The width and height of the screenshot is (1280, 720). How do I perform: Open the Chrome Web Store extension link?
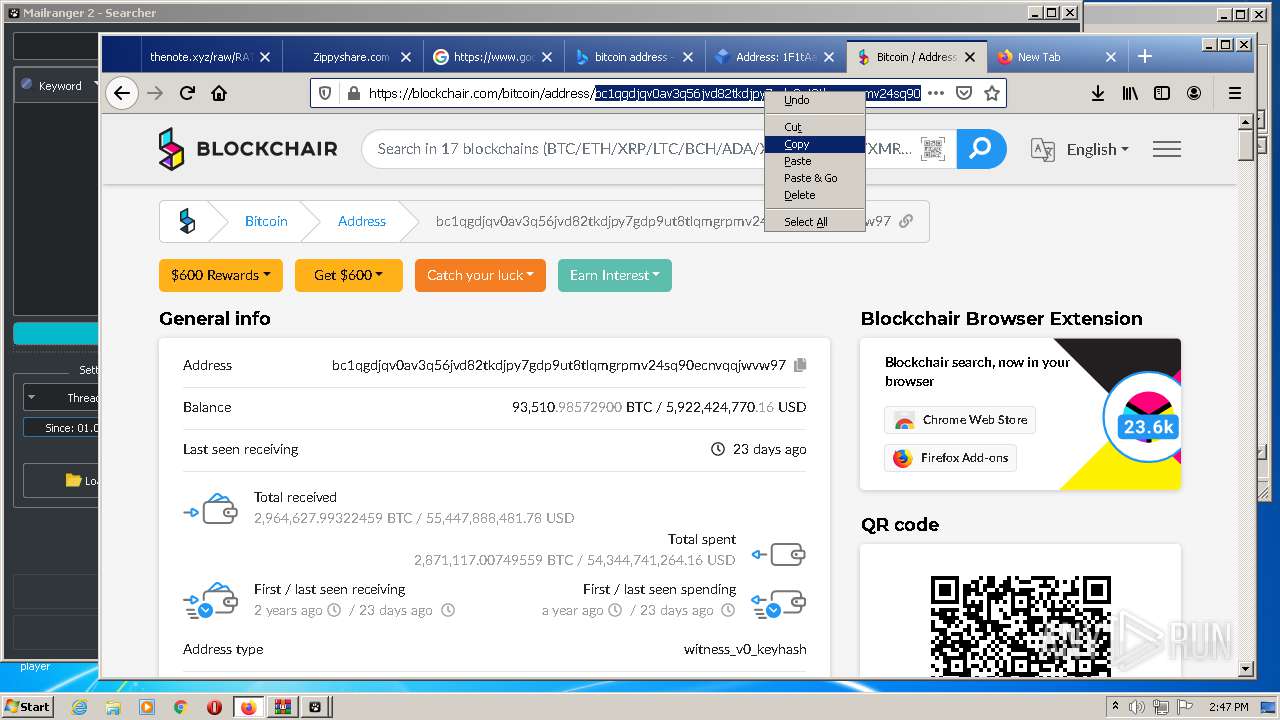click(x=960, y=420)
